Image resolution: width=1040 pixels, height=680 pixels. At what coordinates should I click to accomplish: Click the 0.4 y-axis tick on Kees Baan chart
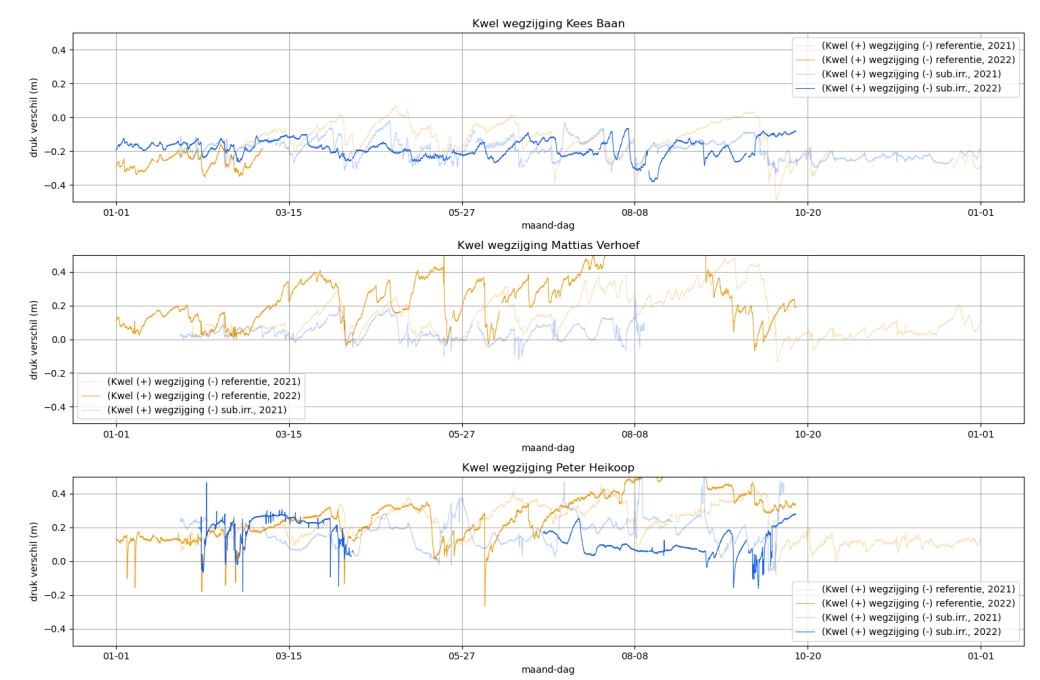click(x=58, y=50)
